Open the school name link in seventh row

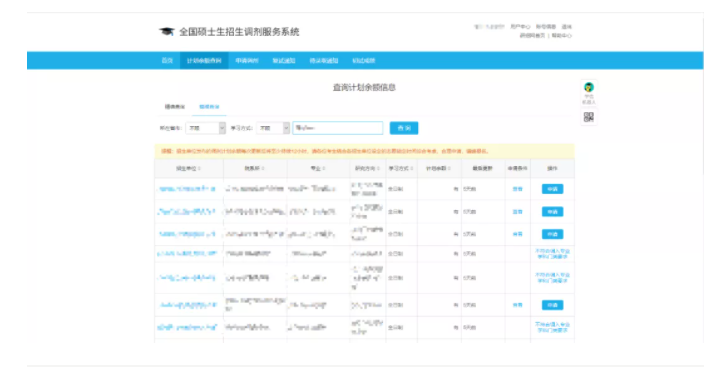click(187, 327)
